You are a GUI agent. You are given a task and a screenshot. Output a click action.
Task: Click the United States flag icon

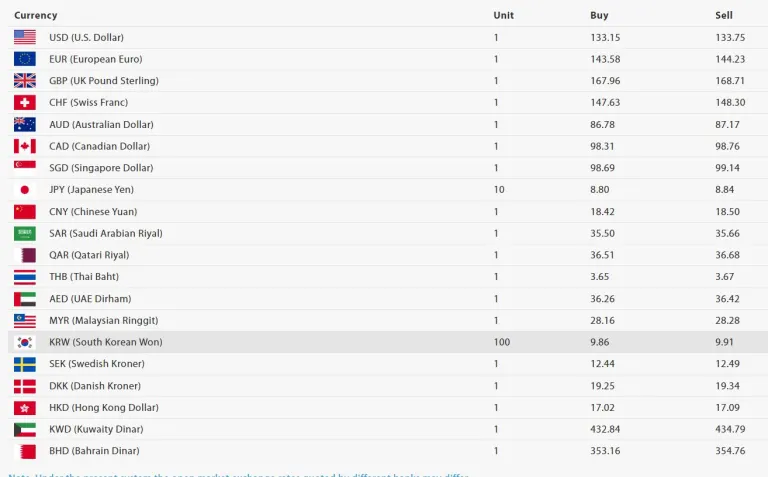click(25, 37)
